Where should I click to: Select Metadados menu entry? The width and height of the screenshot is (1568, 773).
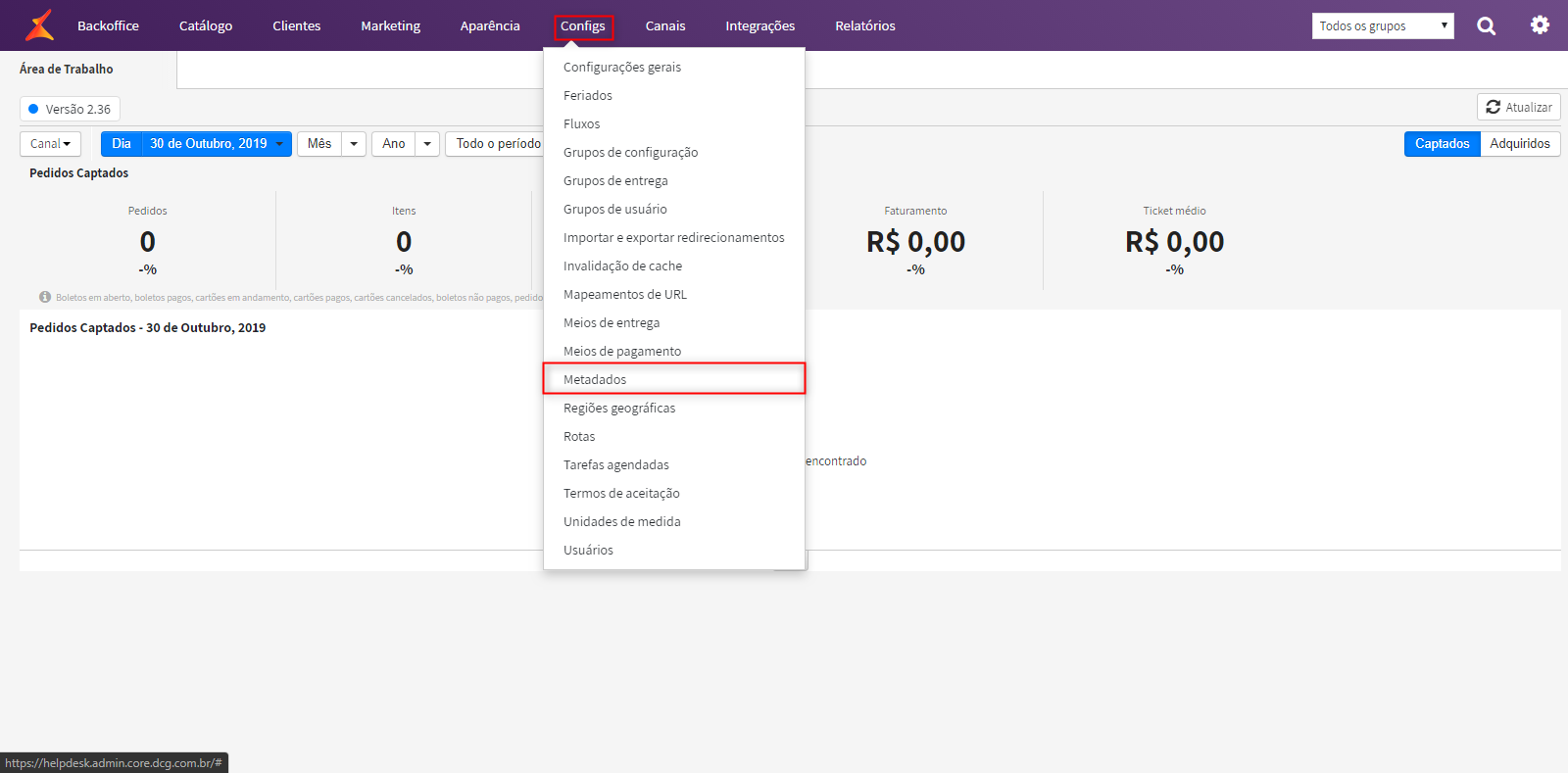[674, 379]
